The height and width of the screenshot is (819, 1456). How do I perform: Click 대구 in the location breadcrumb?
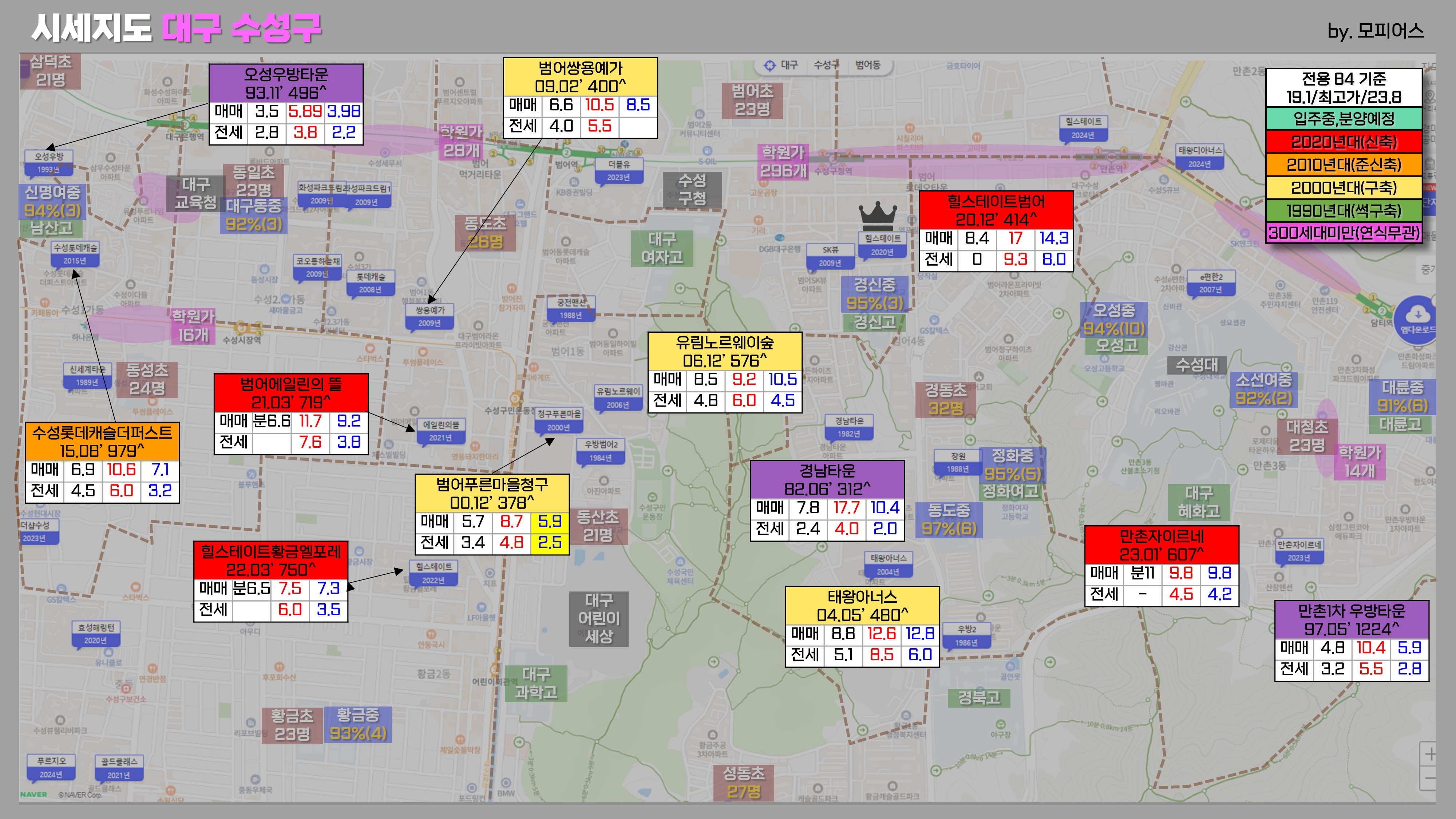789,66
